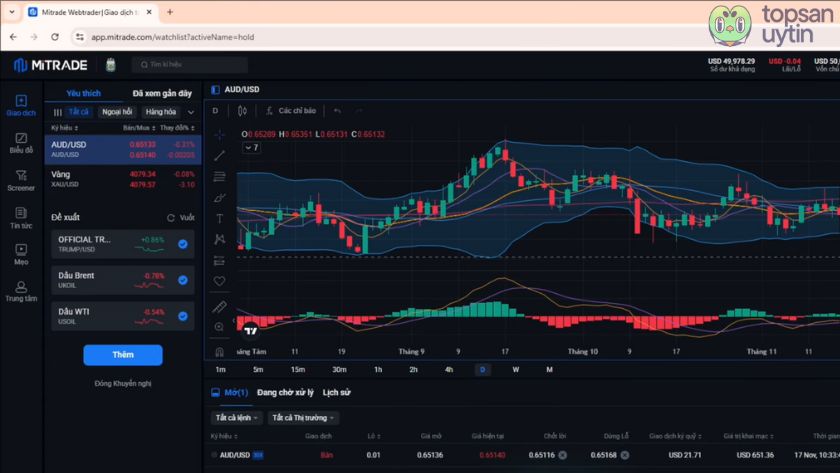Open the Biểu đồ chart section
This screenshot has height=473, width=840.
(21, 143)
